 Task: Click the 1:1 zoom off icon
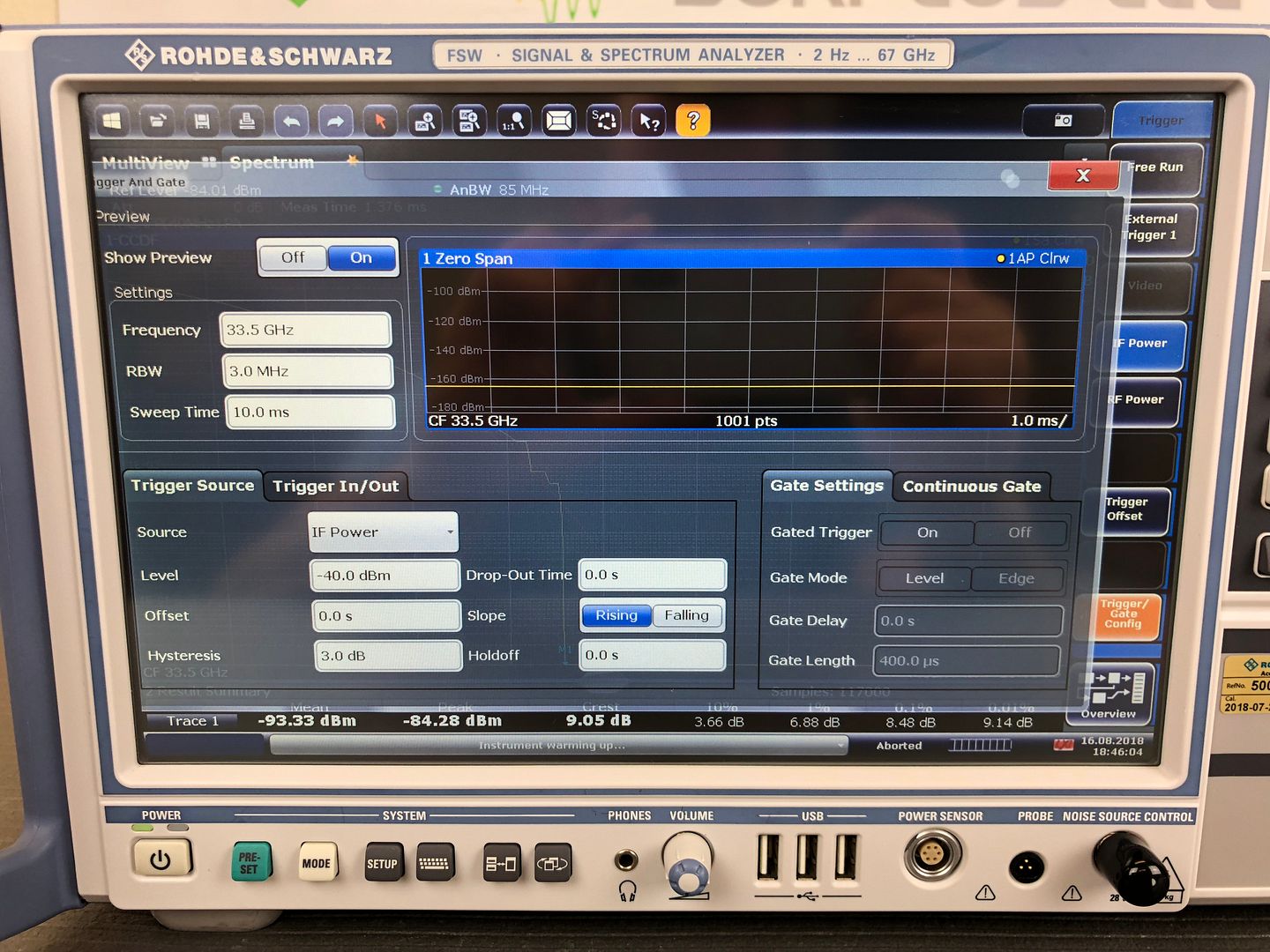(513, 121)
